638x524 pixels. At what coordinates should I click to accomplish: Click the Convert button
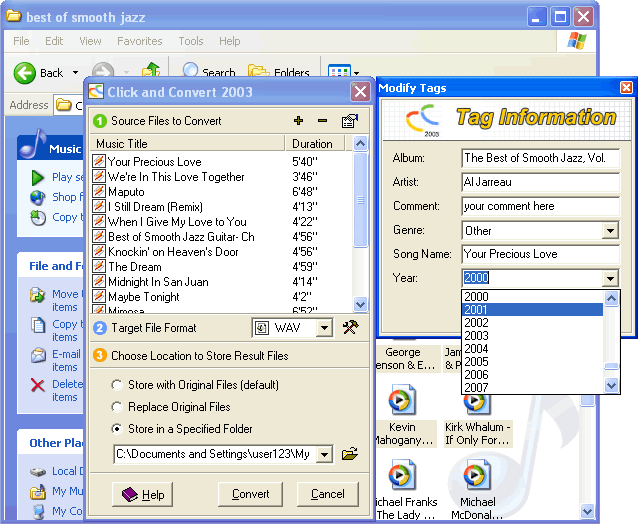(x=250, y=494)
